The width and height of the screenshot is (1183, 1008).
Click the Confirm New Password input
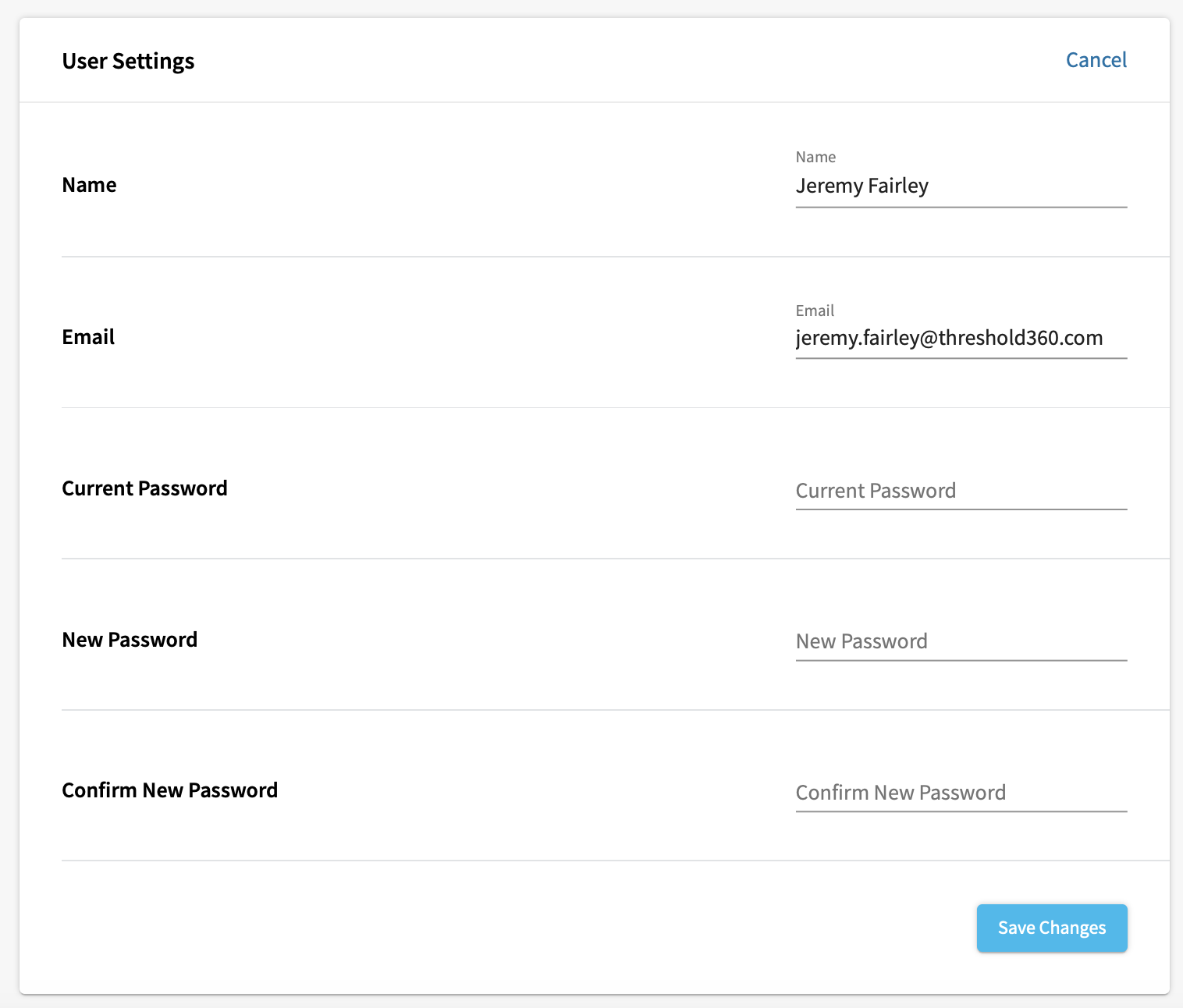point(961,793)
